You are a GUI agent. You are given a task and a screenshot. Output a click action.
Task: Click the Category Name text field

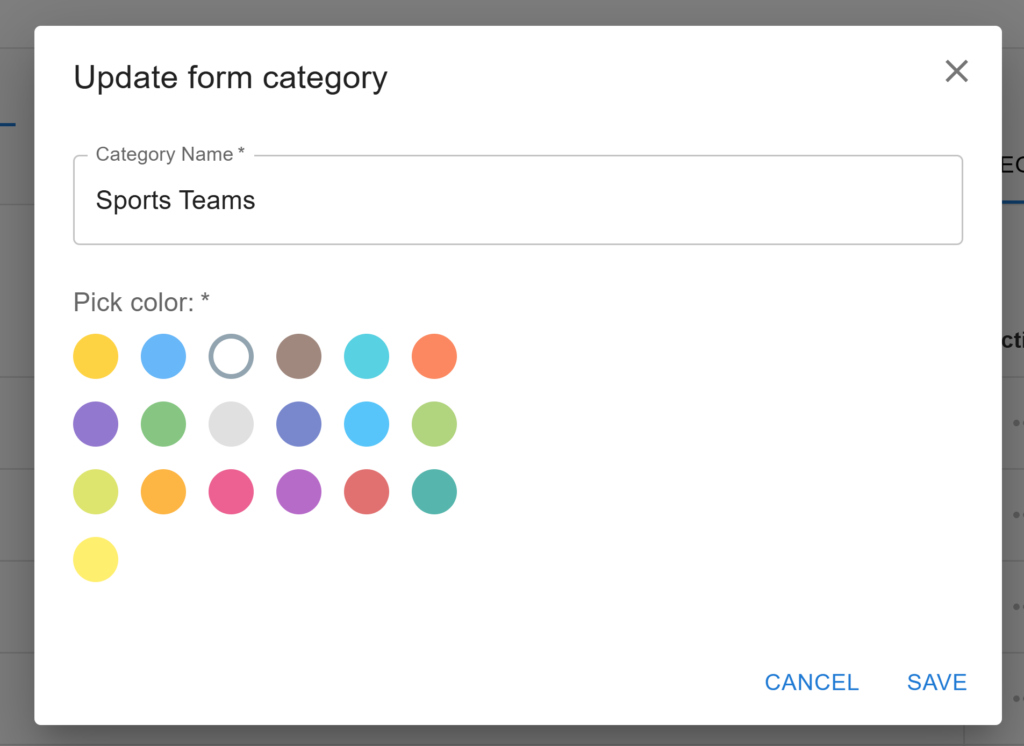(x=517, y=200)
